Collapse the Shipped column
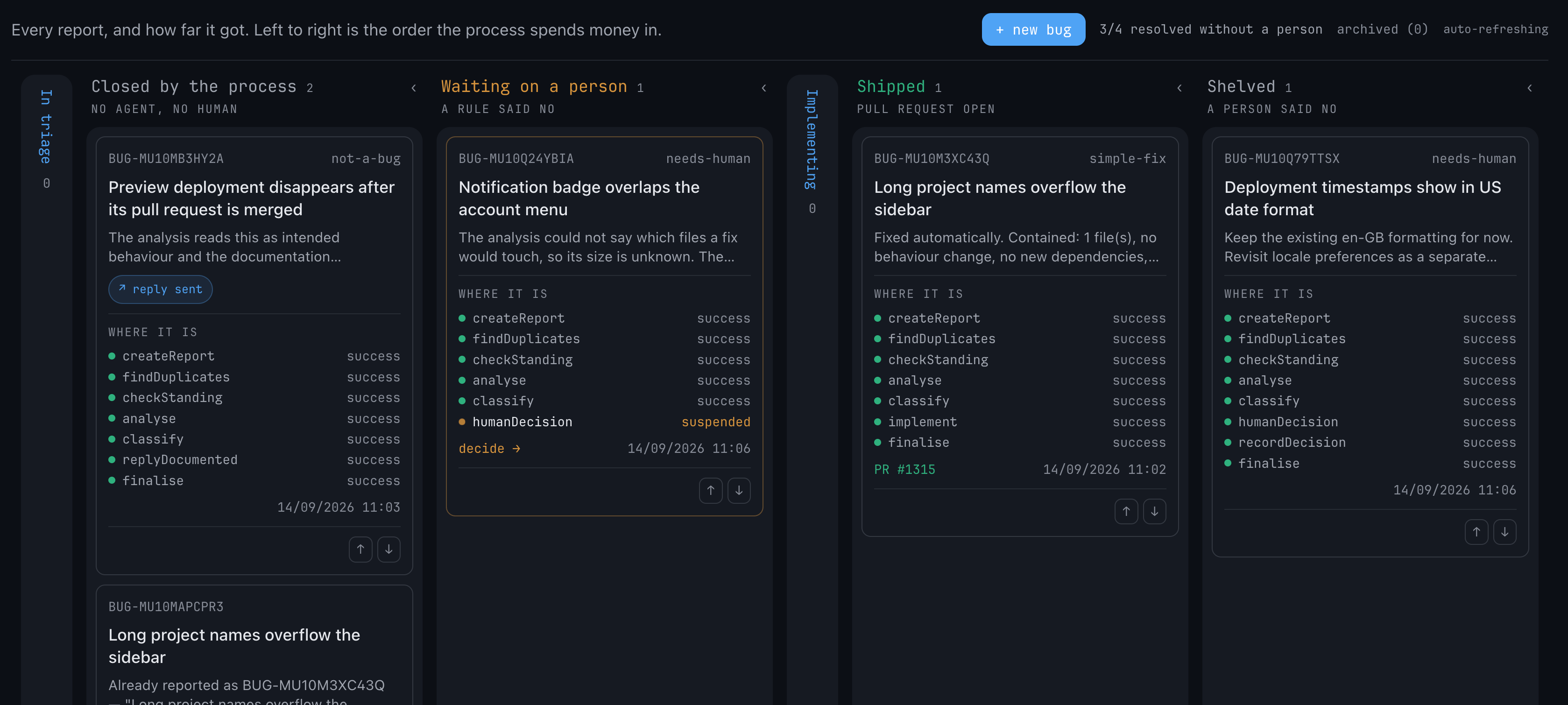This screenshot has height=705, width=1568. coord(1179,88)
